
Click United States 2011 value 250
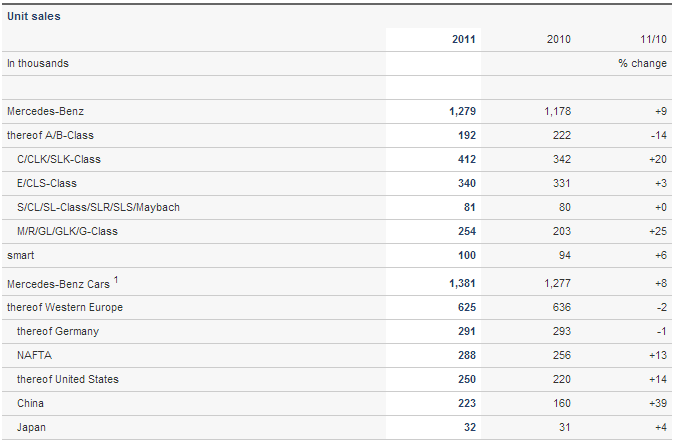[x=467, y=379]
